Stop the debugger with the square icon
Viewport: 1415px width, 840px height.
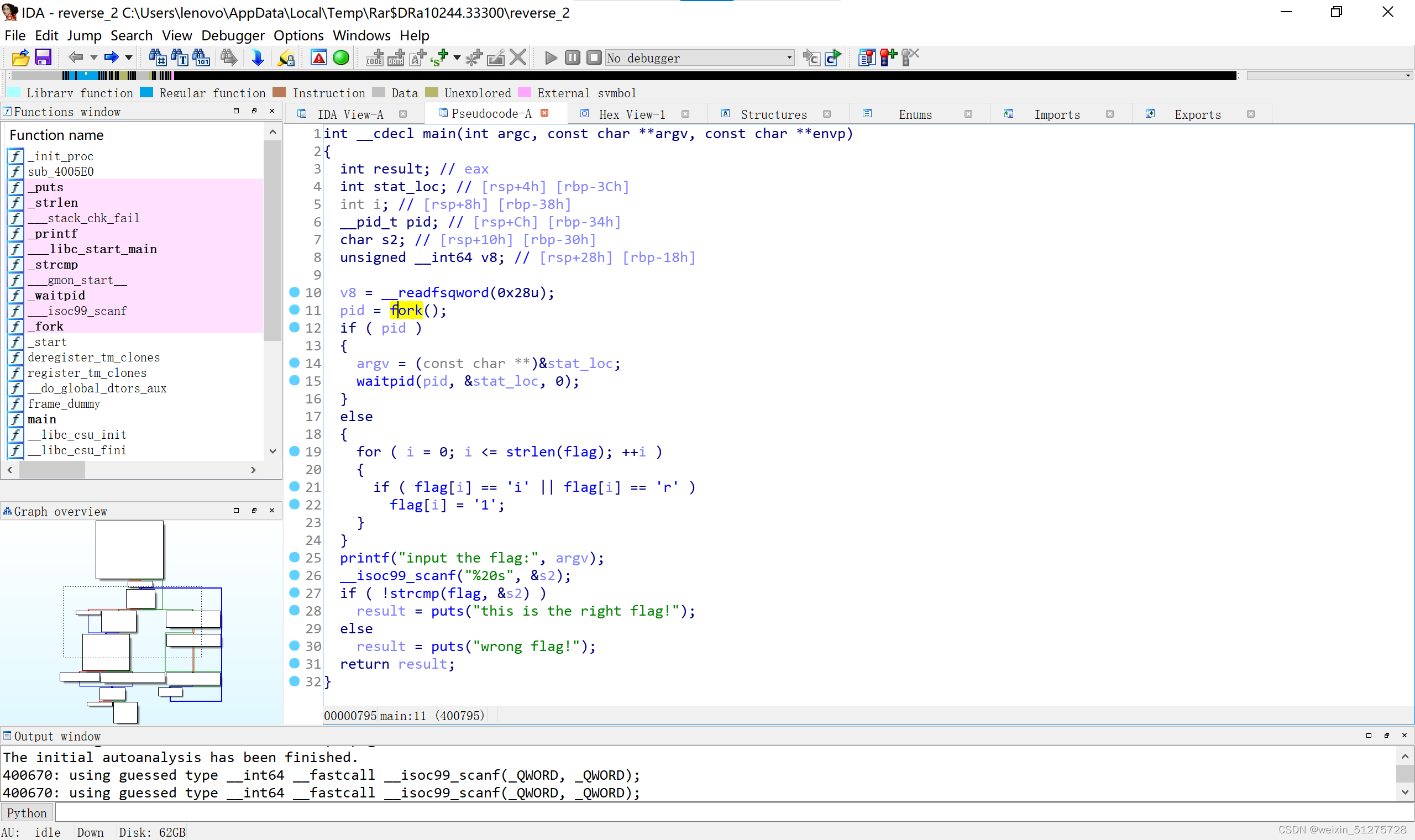[594, 57]
